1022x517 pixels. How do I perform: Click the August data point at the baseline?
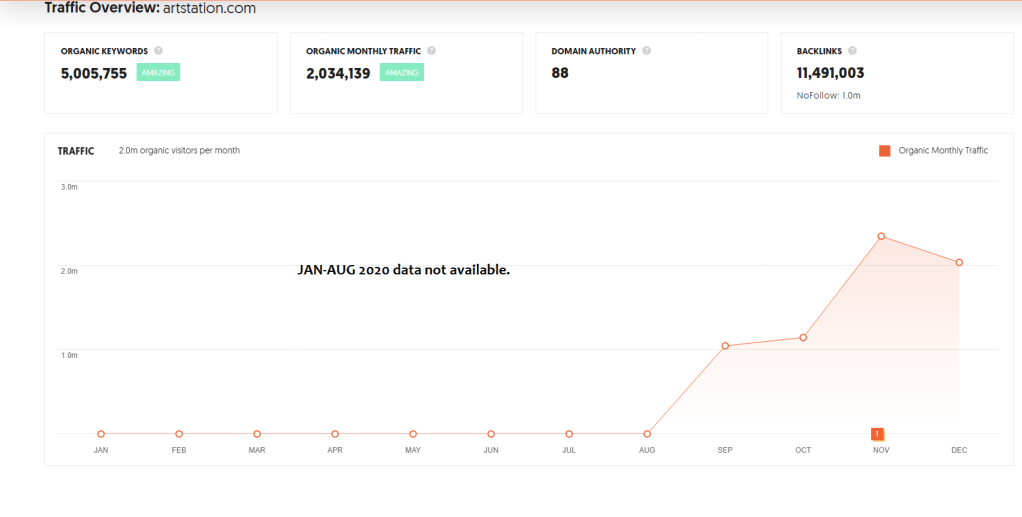coord(647,434)
